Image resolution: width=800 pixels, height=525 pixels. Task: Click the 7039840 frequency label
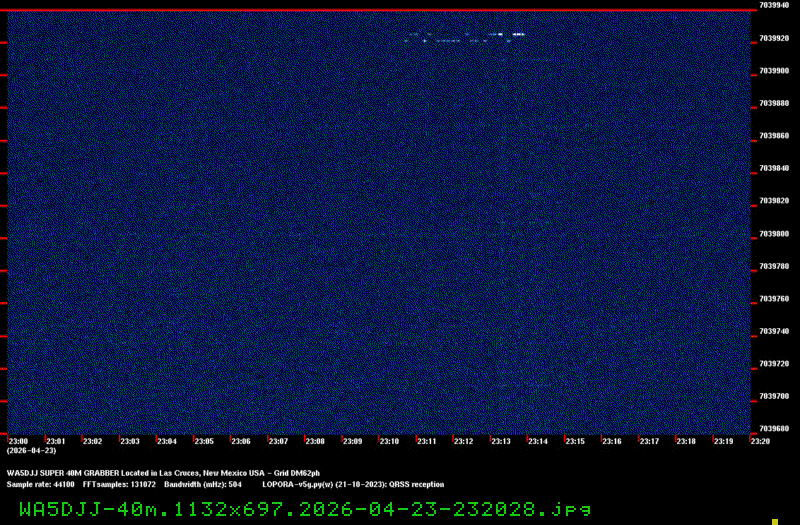tap(774, 168)
